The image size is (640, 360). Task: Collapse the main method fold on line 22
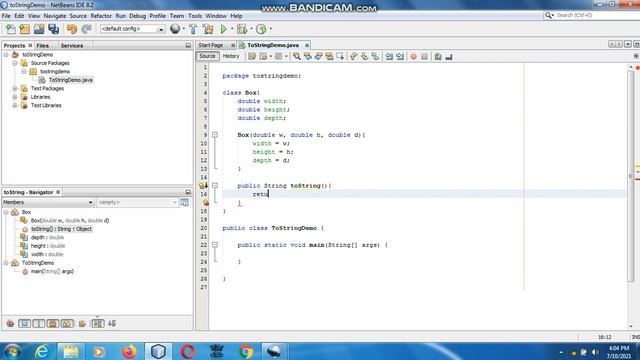point(215,245)
